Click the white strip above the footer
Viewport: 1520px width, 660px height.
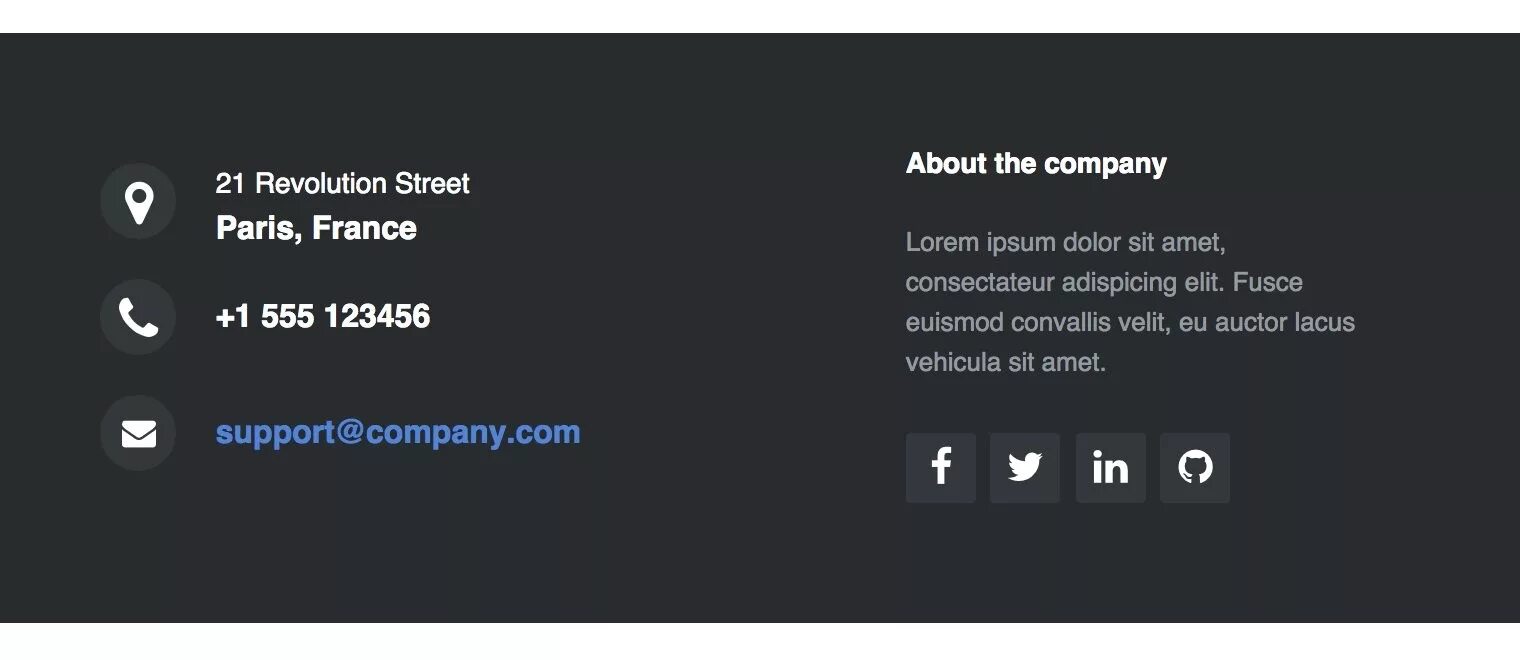(760, 16)
